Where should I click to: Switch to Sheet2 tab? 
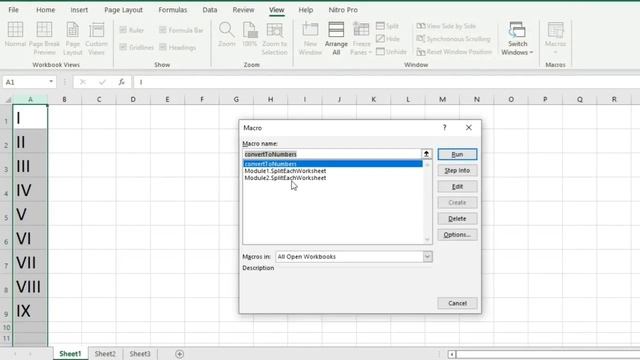[105, 354]
